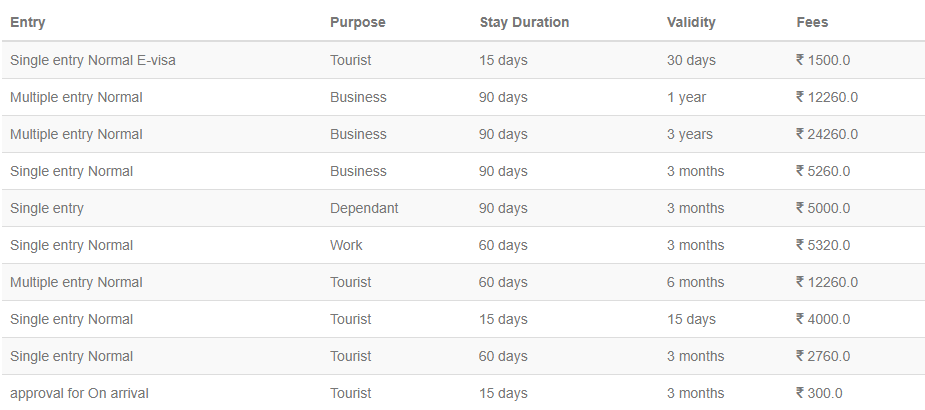
Task: Select the 30 days validity cell
Action: click(691, 60)
